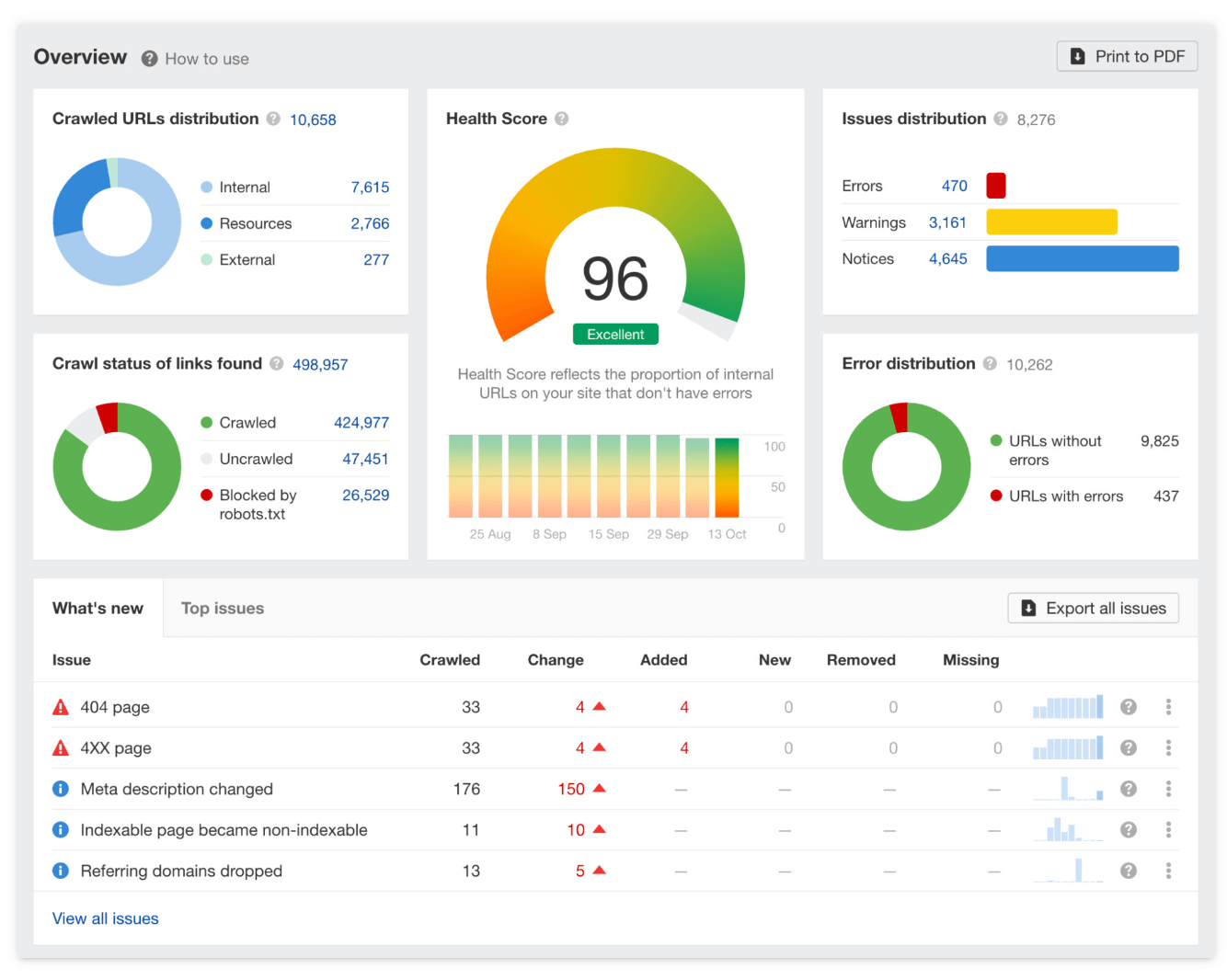Click the Internal URLs count 7,615
This screenshot has width=1227, height=980.
click(x=370, y=188)
